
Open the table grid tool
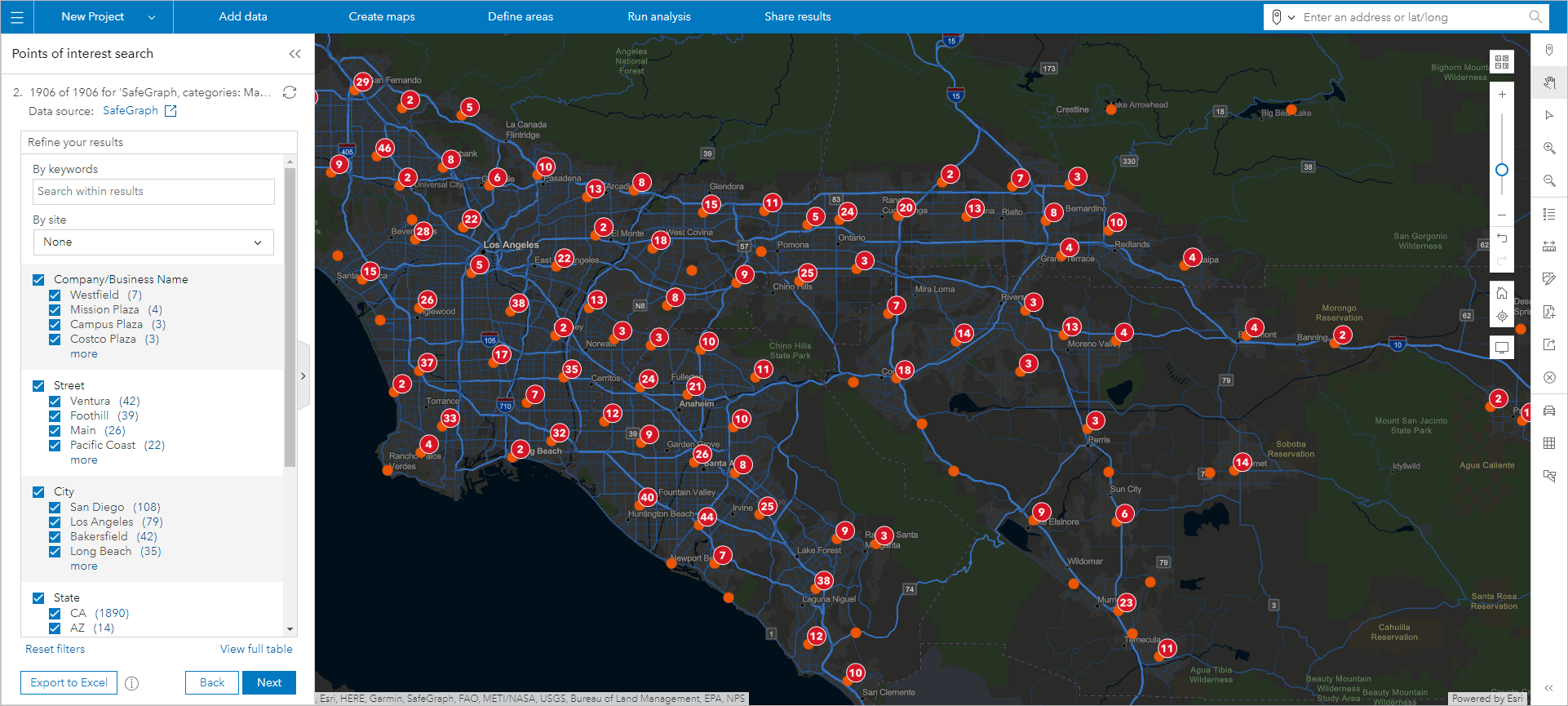coord(1549,443)
